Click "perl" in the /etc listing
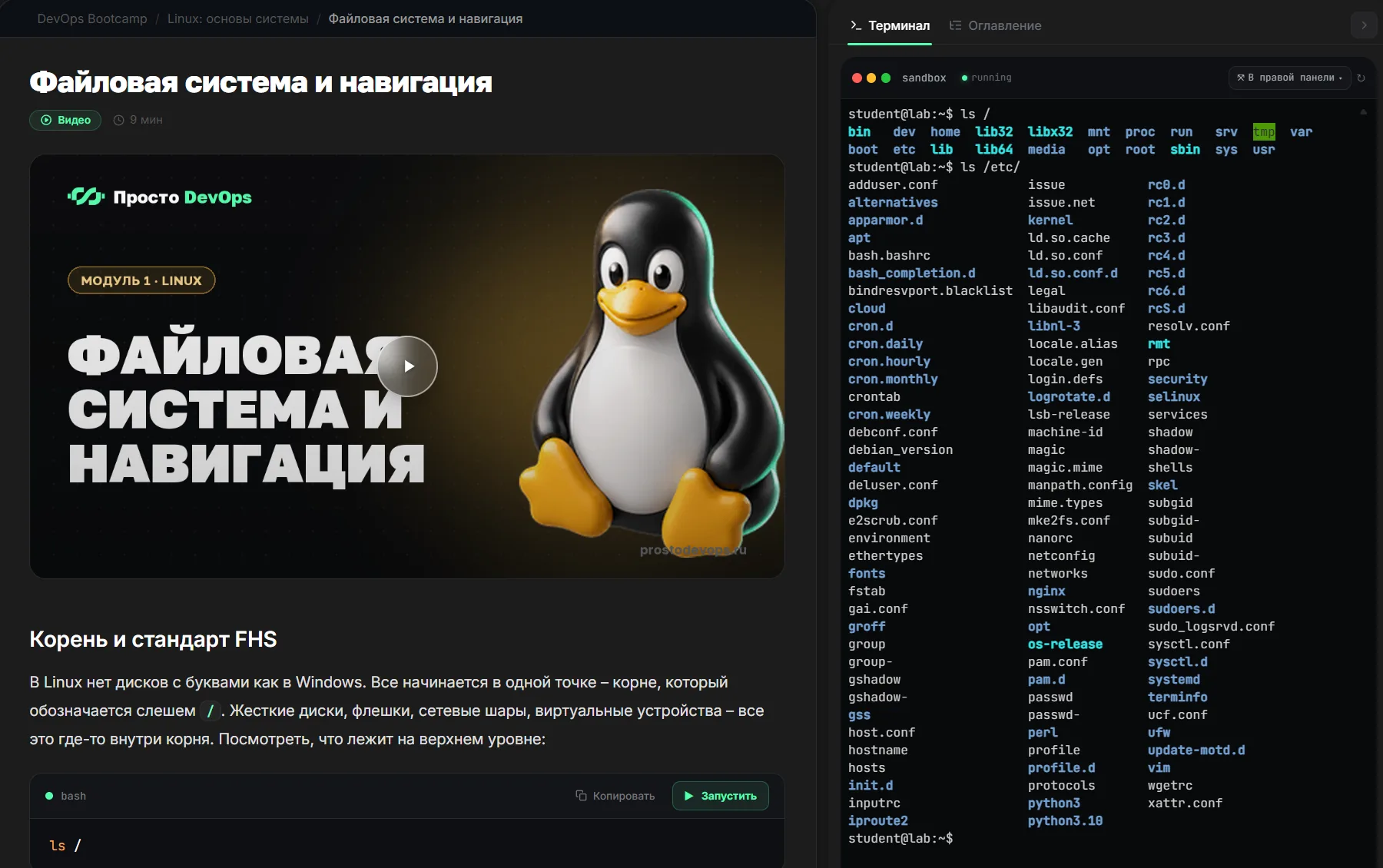 pyautogui.click(x=1043, y=733)
